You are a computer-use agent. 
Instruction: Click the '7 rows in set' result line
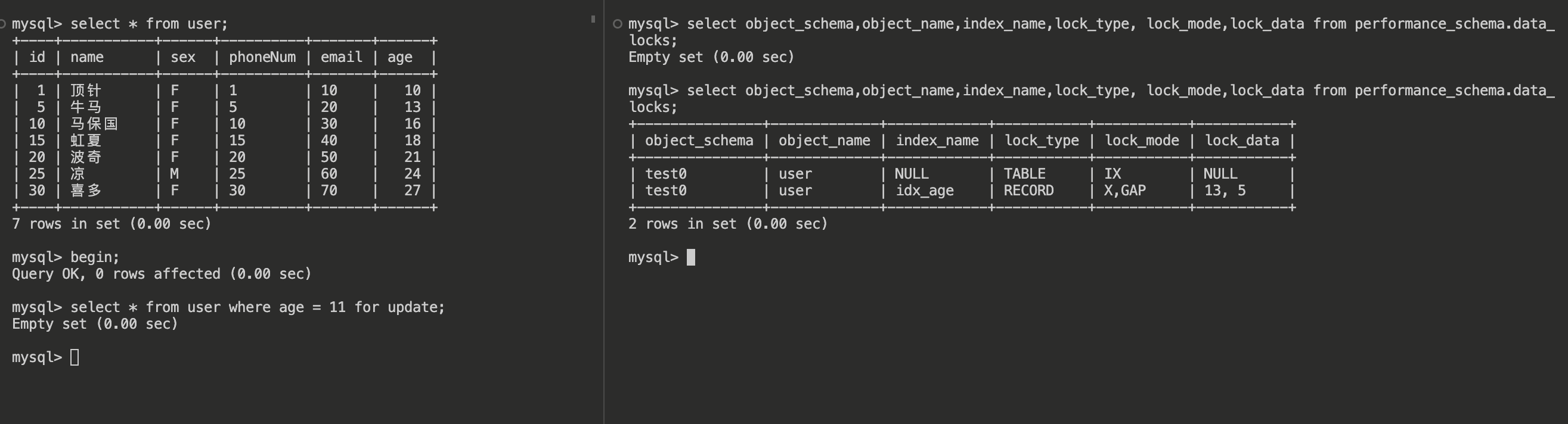click(111, 224)
